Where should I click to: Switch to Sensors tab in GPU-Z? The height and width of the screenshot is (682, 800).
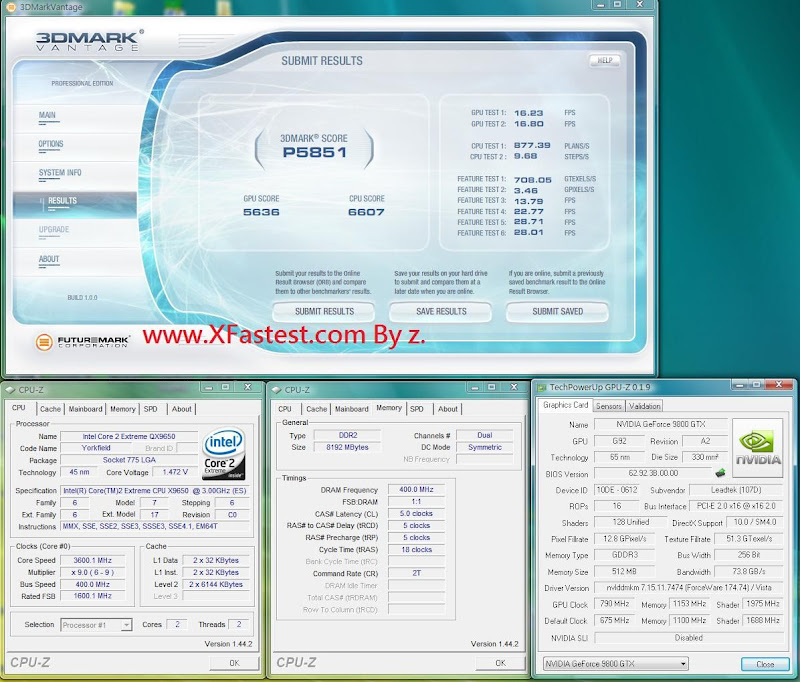[609, 406]
